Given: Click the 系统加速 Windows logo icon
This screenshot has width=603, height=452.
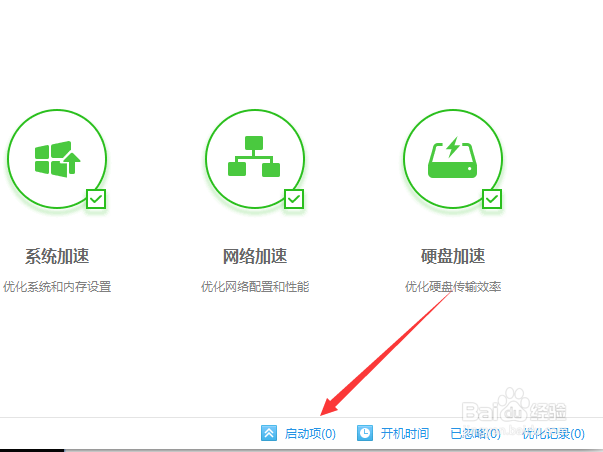Looking at the screenshot, I should tap(57, 159).
